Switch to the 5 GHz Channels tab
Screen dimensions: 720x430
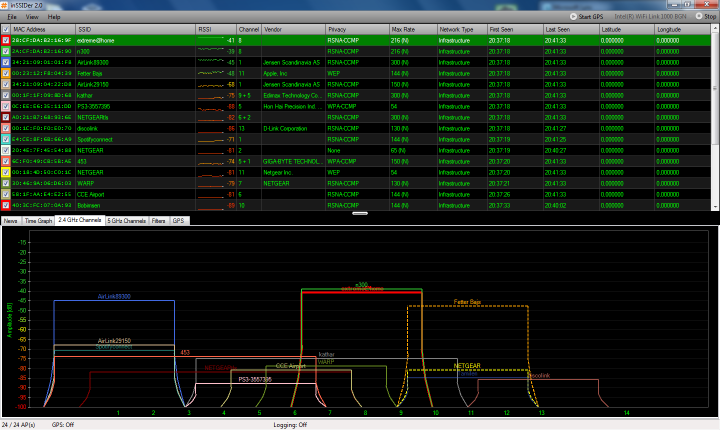126,221
